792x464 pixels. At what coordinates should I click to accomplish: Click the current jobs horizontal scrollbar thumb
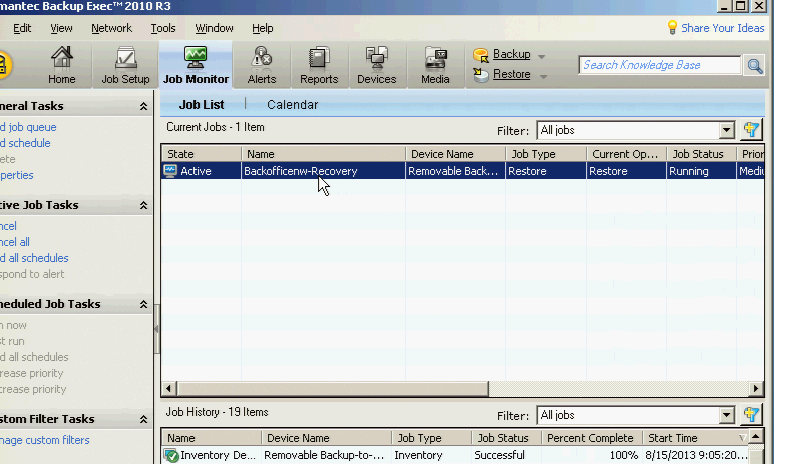pos(332,389)
